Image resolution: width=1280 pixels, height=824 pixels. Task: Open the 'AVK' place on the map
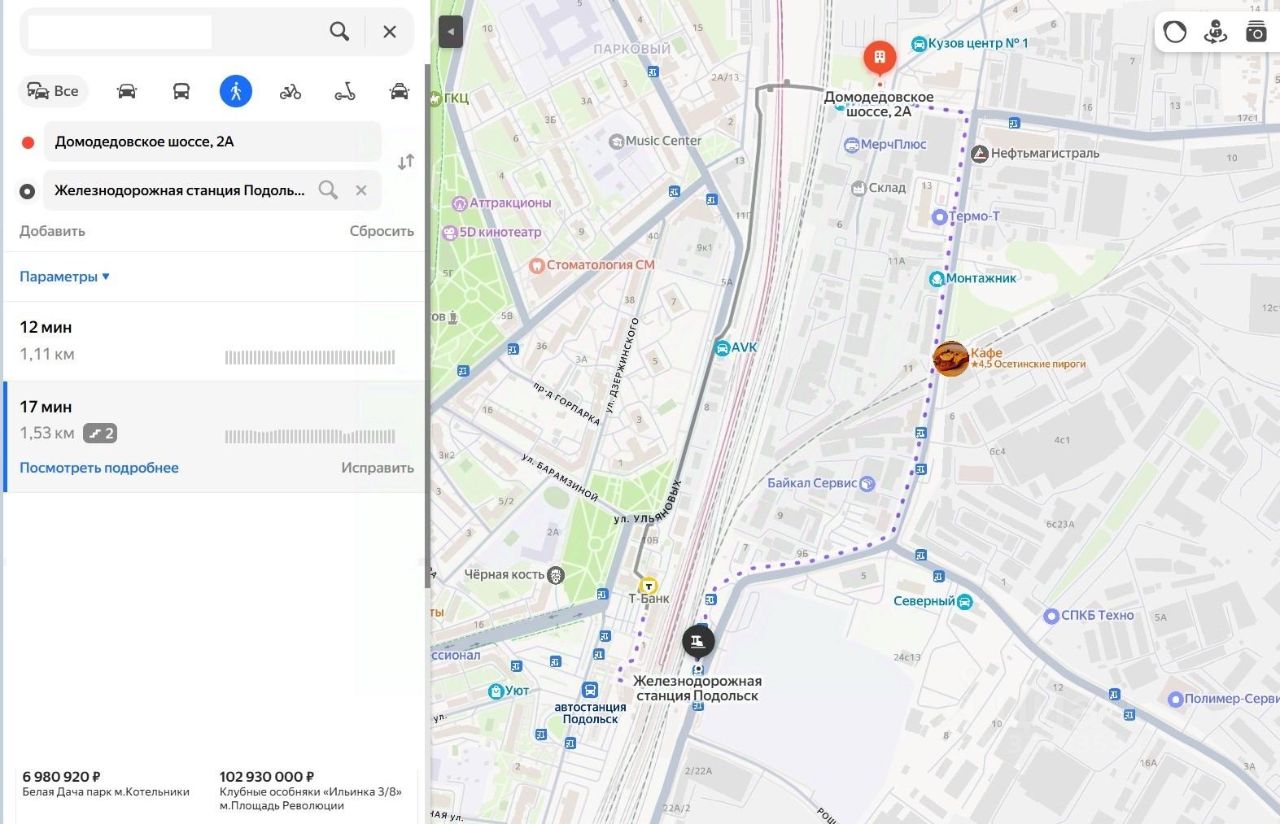pyautogui.click(x=735, y=347)
